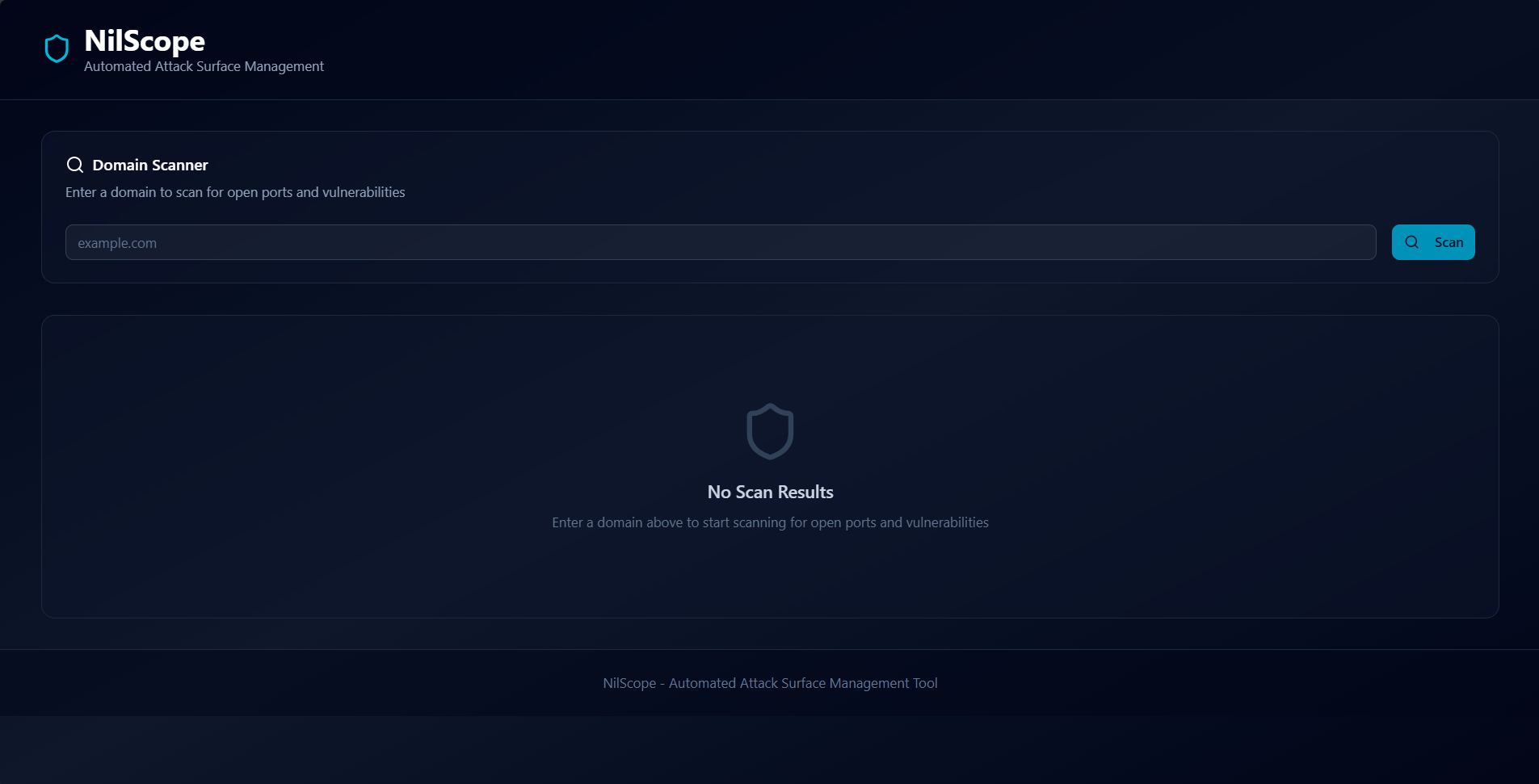Viewport: 1539px width, 784px height.
Task: Click the search icon inside the Scan button
Action: [x=1411, y=242]
